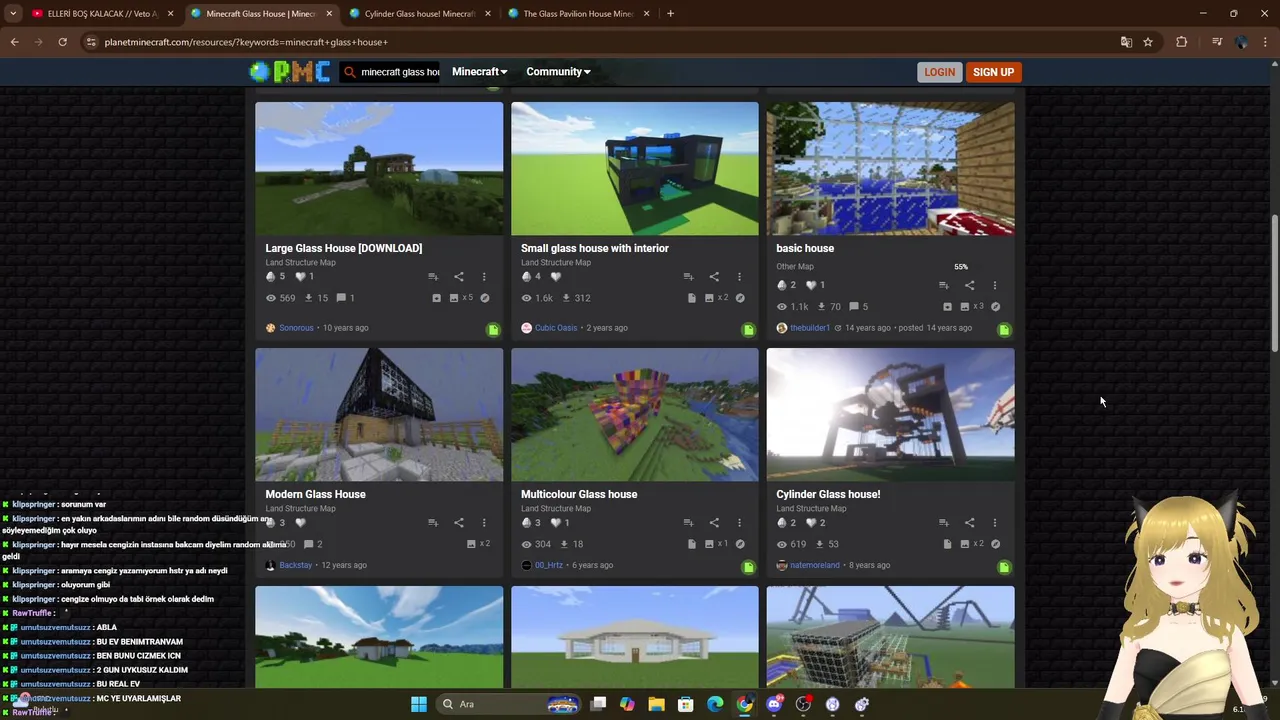Click the share icon on Small glass house with interior
This screenshot has height=720, width=1280.
coord(714,277)
